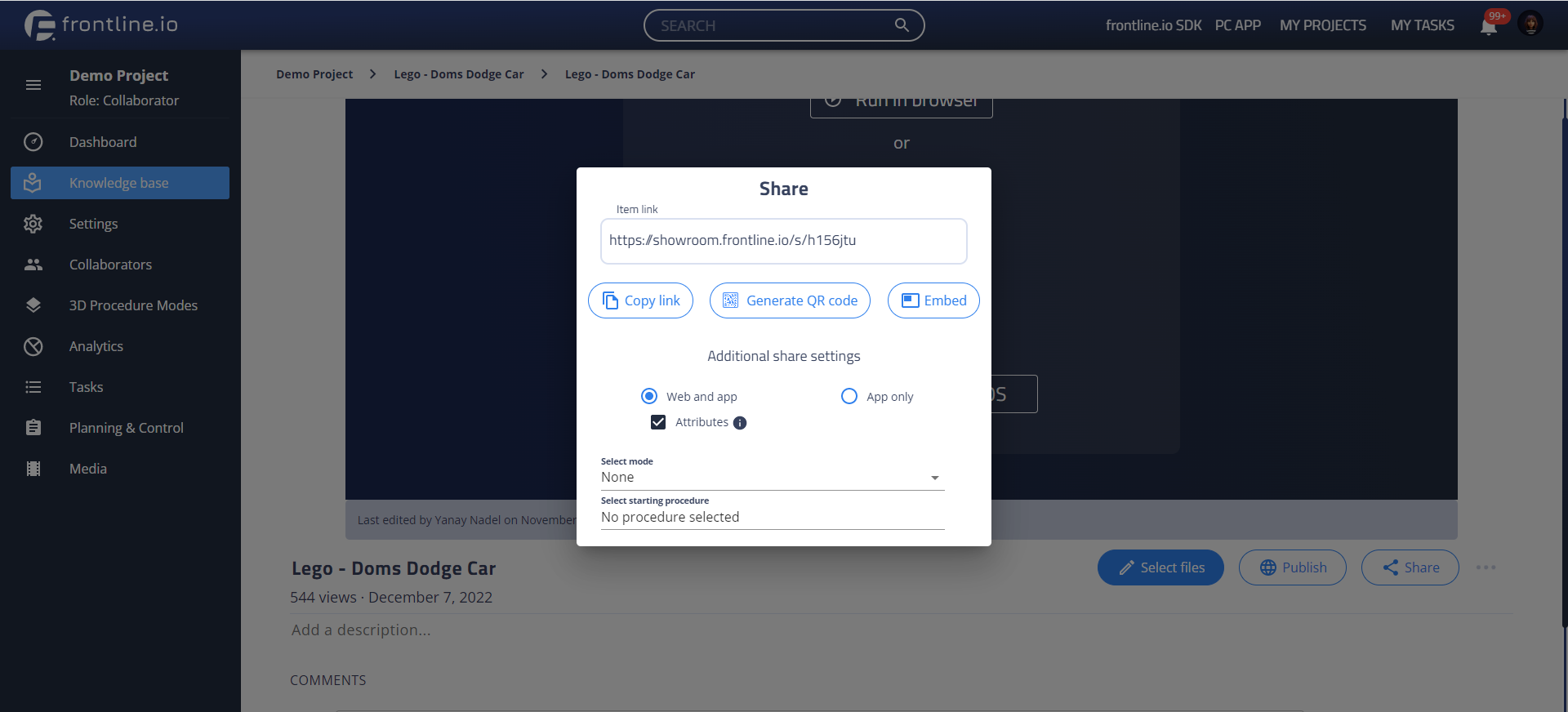The image size is (1568, 712).
Task: Click the frontline.io logo
Action: [x=101, y=24]
